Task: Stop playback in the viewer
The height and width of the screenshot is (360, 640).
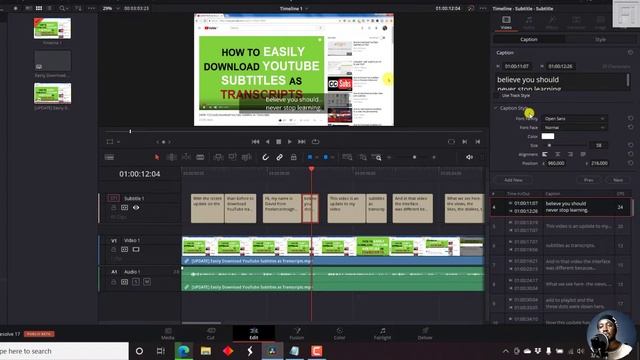Action: 278,142
